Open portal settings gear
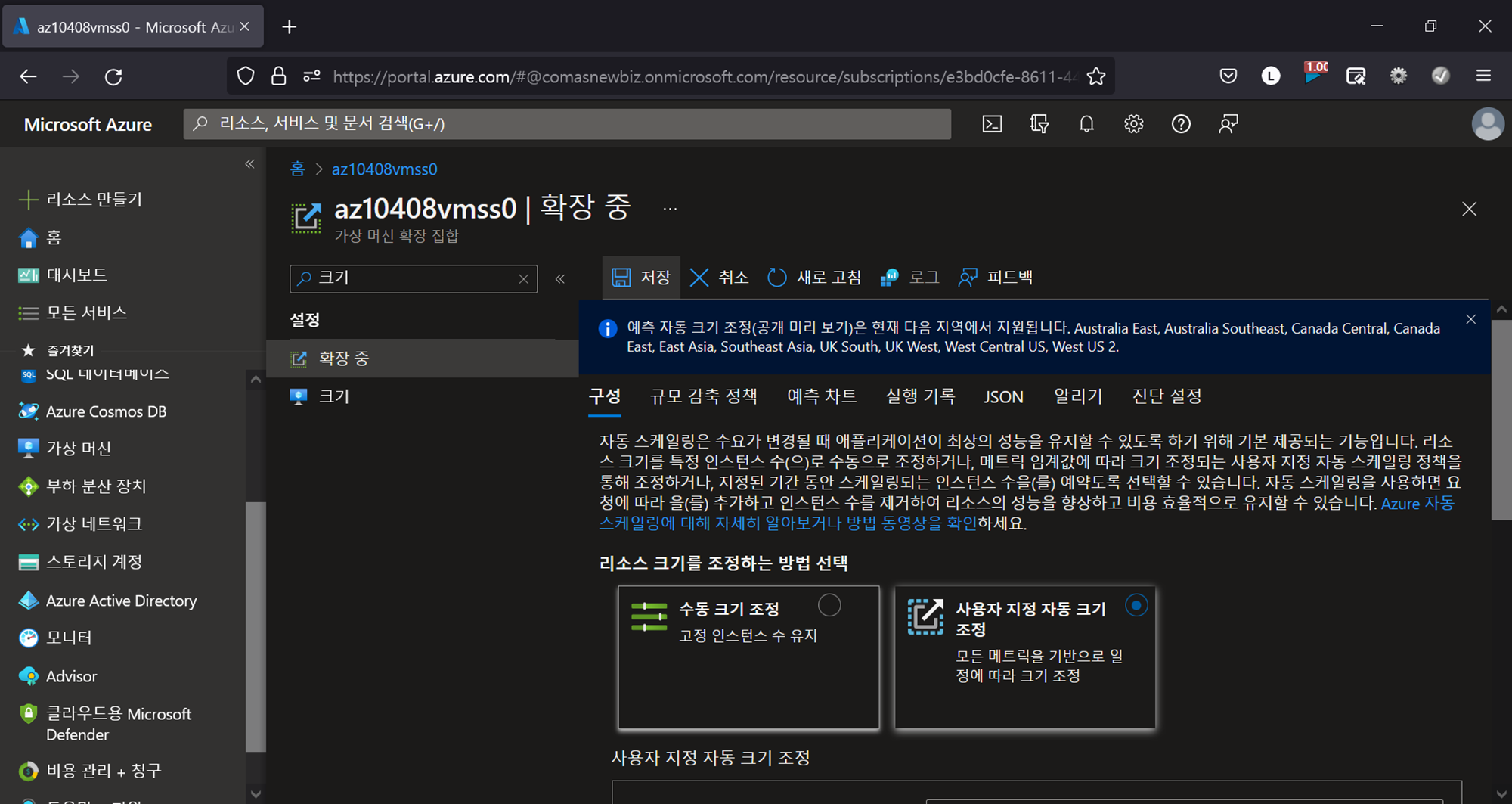Screen dimensions: 1512x804 click(1133, 124)
